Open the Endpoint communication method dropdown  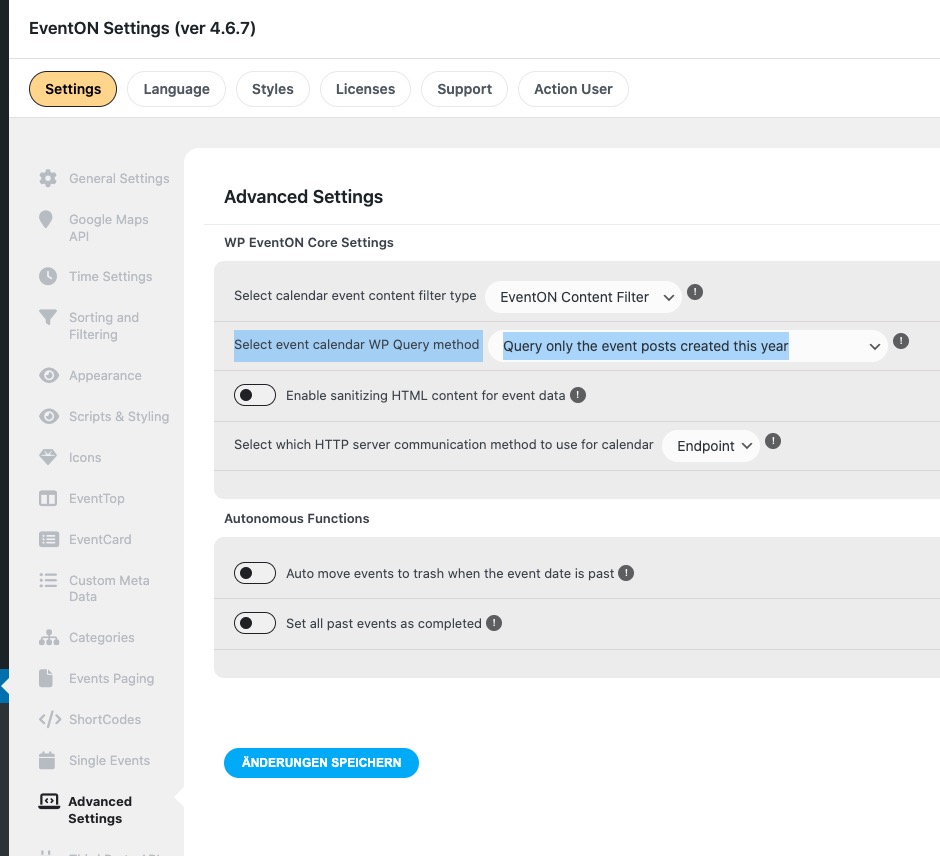710,446
